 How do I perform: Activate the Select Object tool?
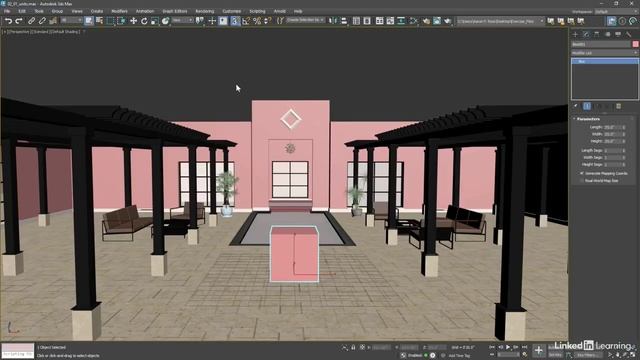coord(89,21)
